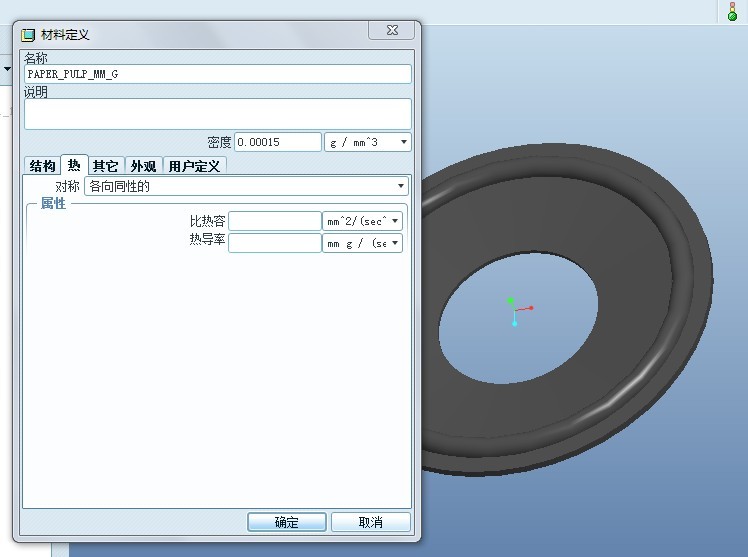Switch to the 结构 tab
This screenshot has height=557, width=748.
[42, 166]
